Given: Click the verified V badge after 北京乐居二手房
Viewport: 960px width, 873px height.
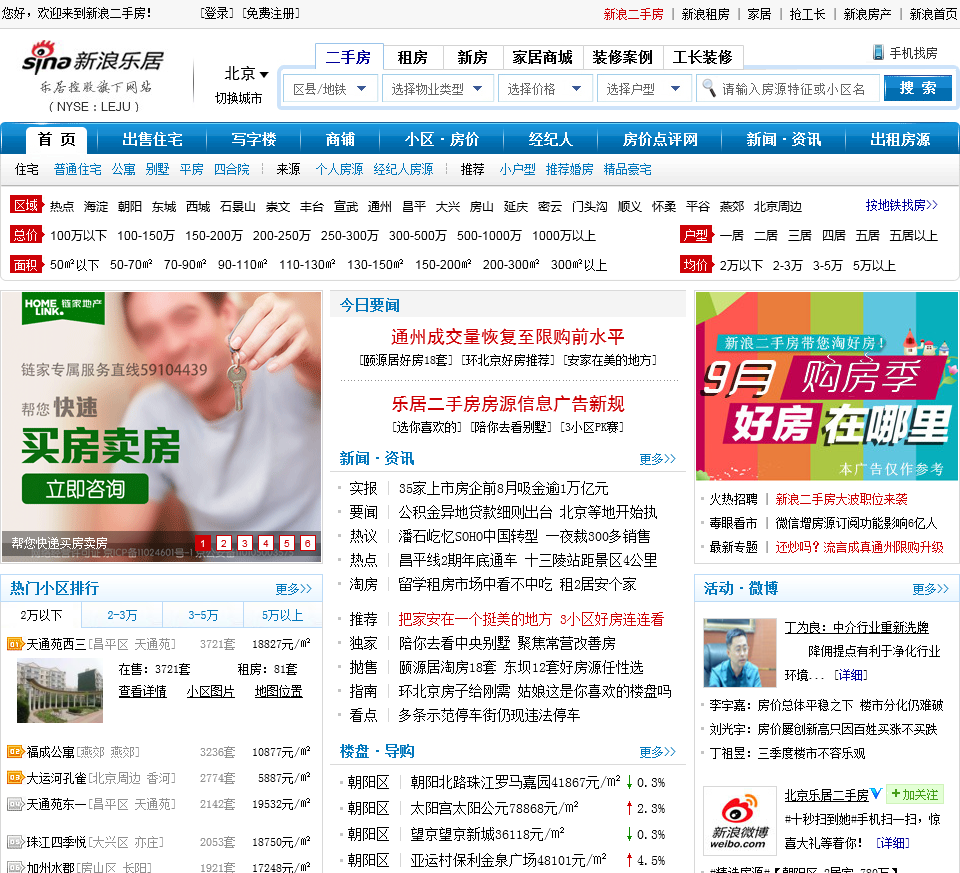Looking at the screenshot, I should [876, 794].
